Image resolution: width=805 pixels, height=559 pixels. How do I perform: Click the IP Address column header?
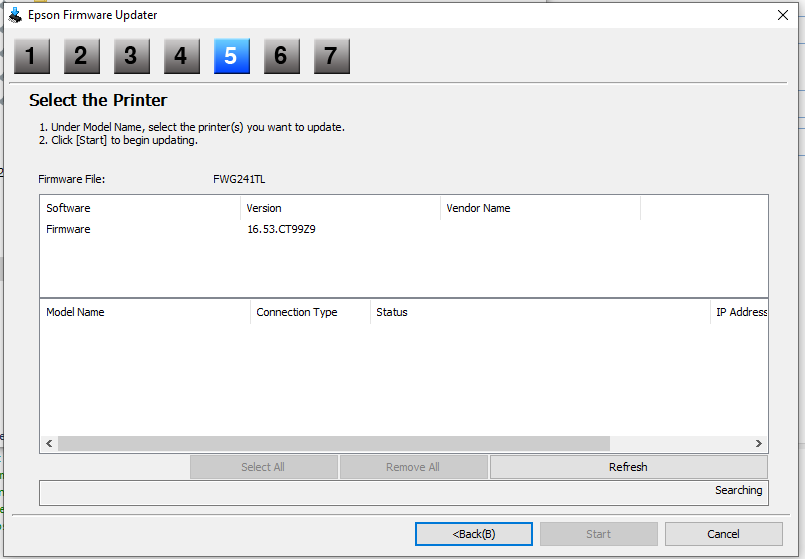(739, 312)
